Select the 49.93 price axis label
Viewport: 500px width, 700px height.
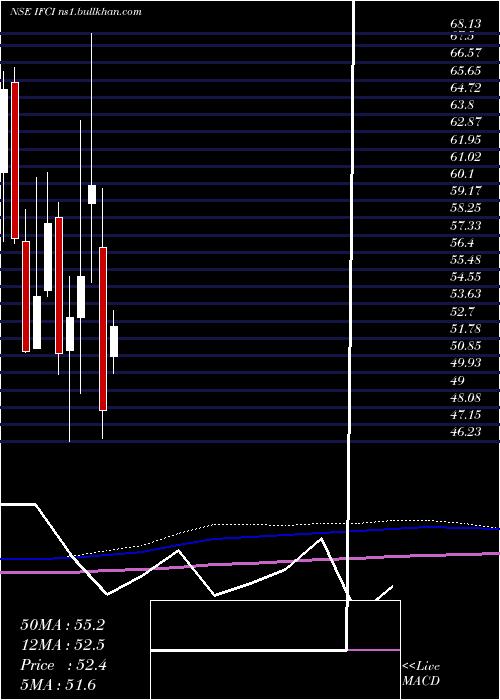(x=465, y=363)
